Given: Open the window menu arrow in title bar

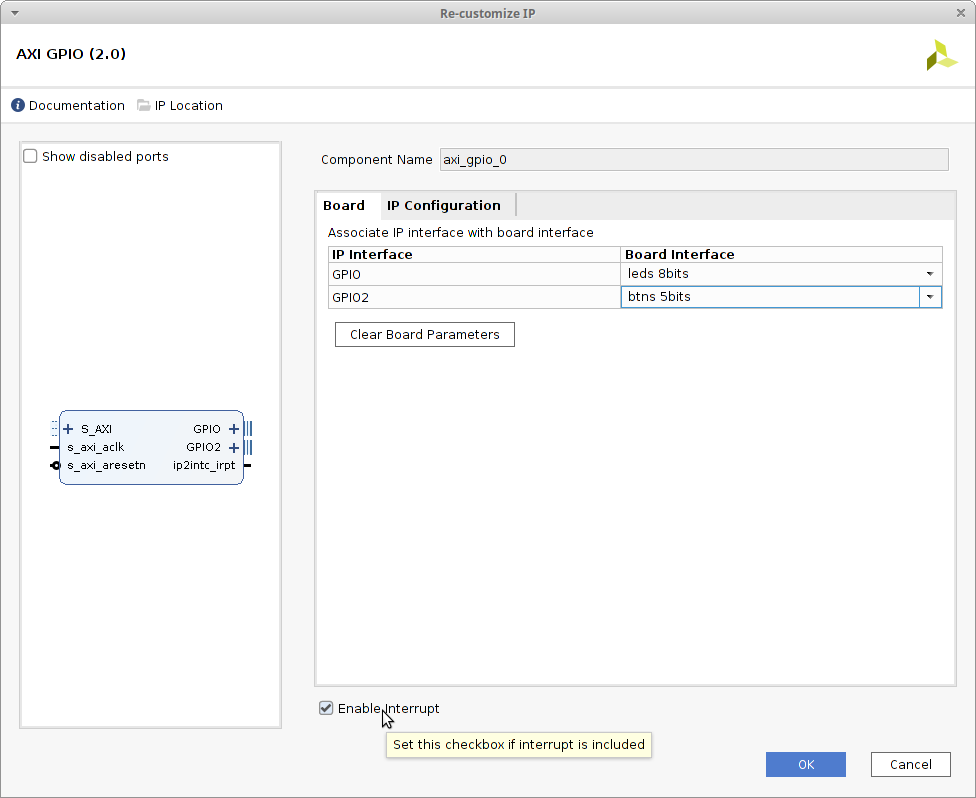Looking at the screenshot, I should click(12, 13).
